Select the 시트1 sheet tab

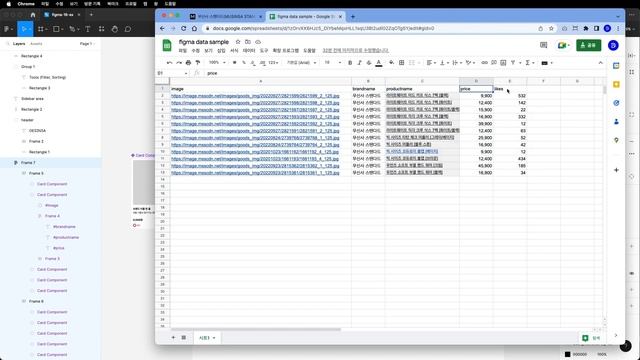207,338
